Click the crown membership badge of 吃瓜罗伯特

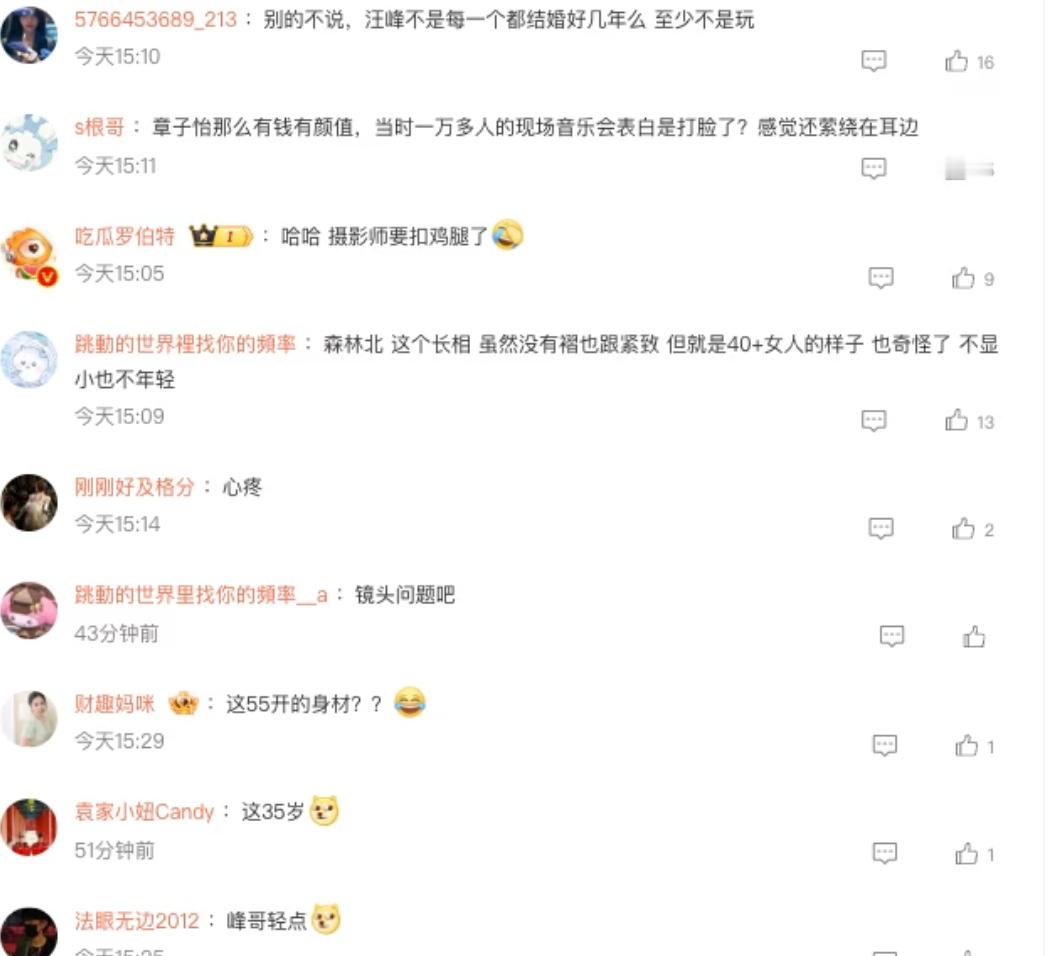pos(221,235)
